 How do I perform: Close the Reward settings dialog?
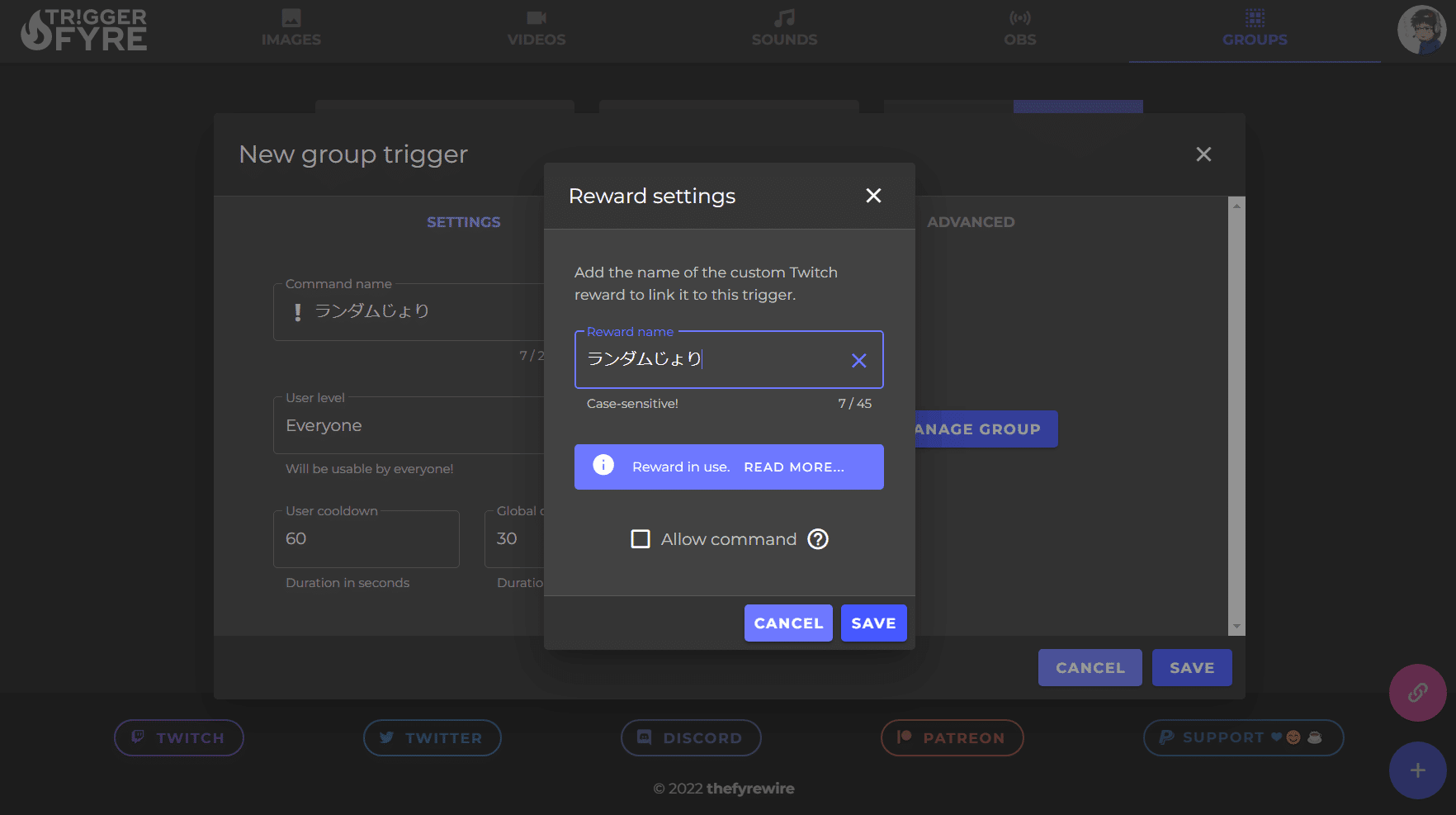(873, 196)
